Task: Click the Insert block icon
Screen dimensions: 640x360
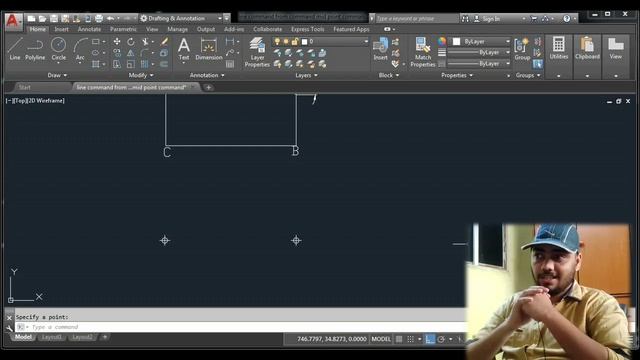Action: (x=380, y=49)
